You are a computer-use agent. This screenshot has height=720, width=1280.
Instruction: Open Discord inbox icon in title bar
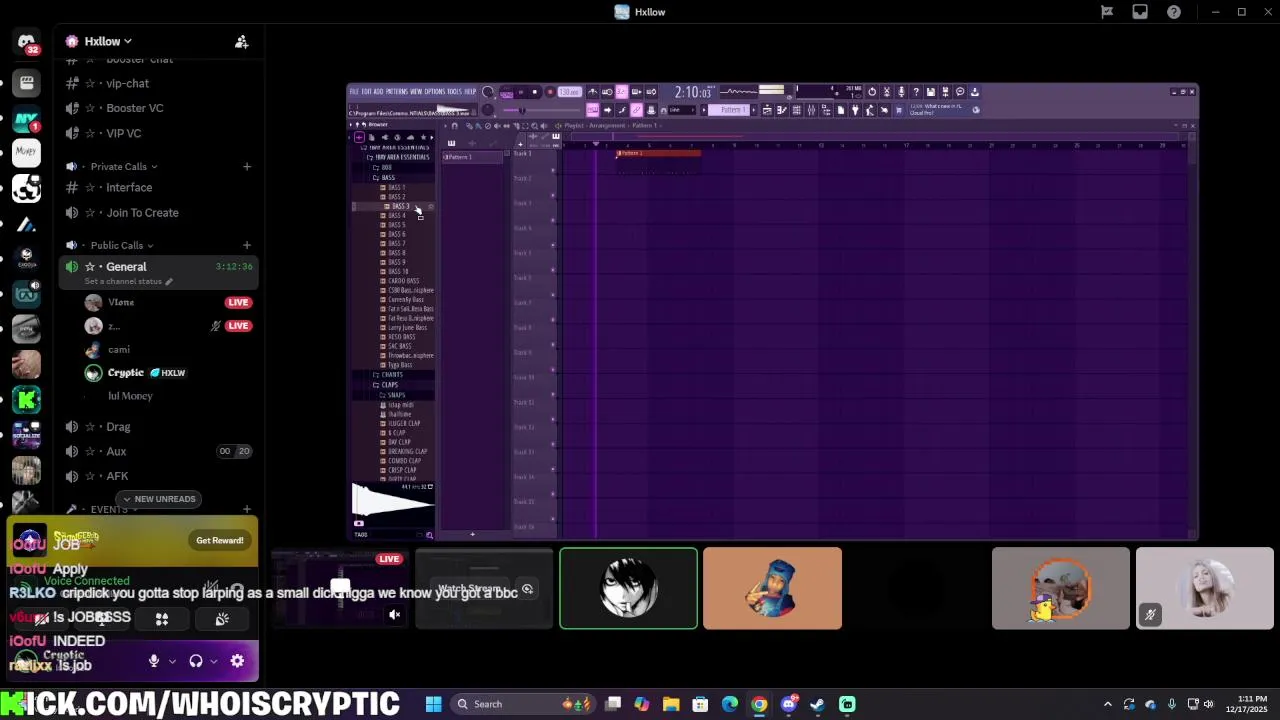(1140, 12)
